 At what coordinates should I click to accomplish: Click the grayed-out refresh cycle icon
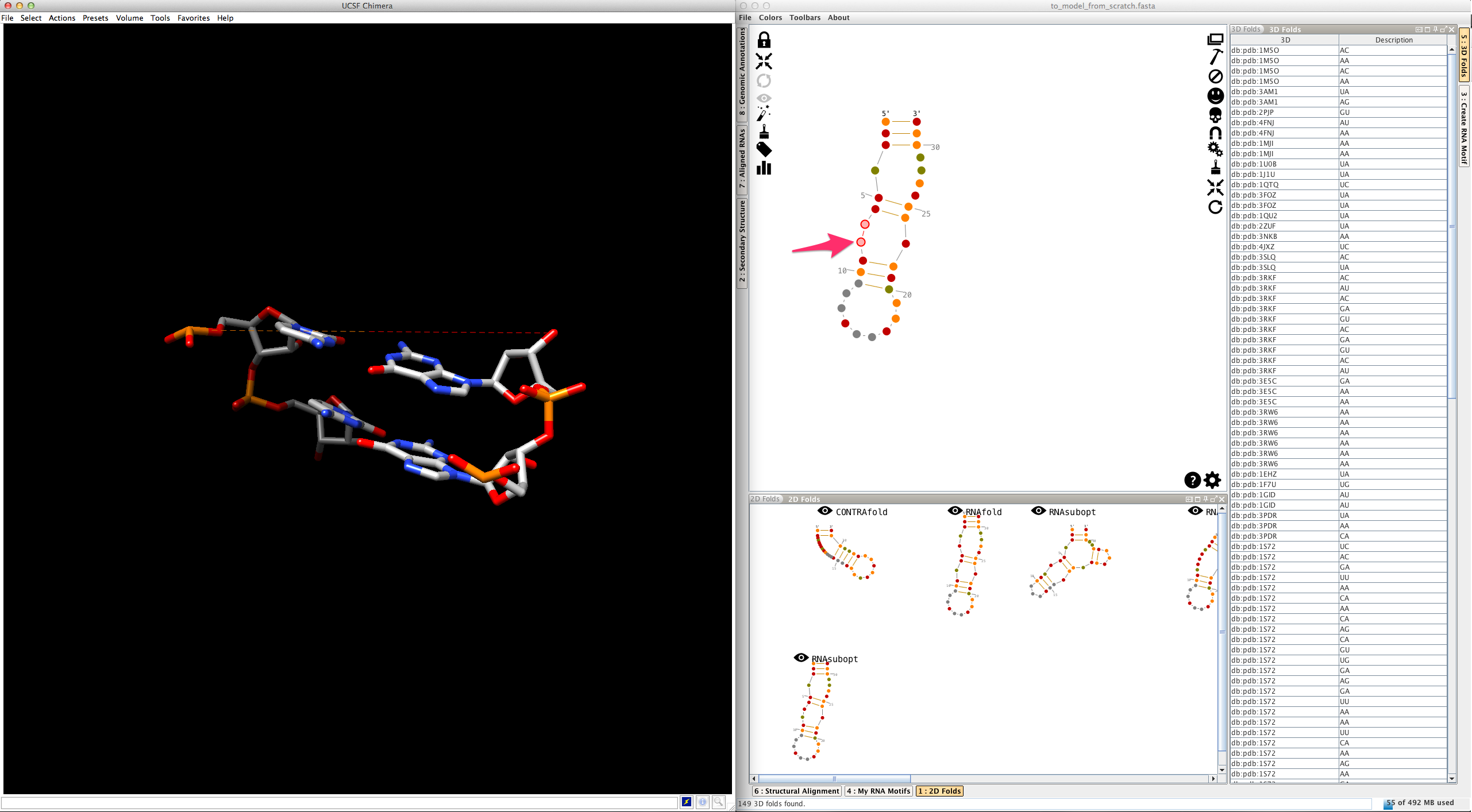(x=764, y=80)
